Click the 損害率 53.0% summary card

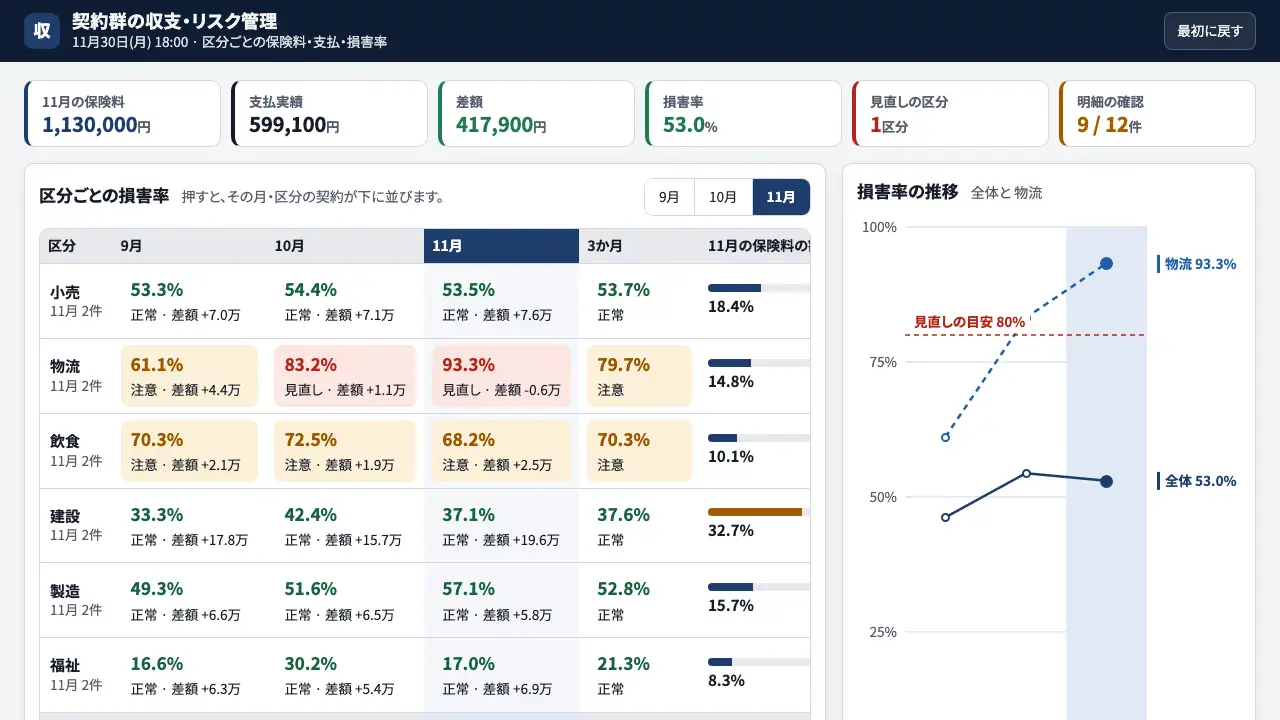tap(743, 114)
